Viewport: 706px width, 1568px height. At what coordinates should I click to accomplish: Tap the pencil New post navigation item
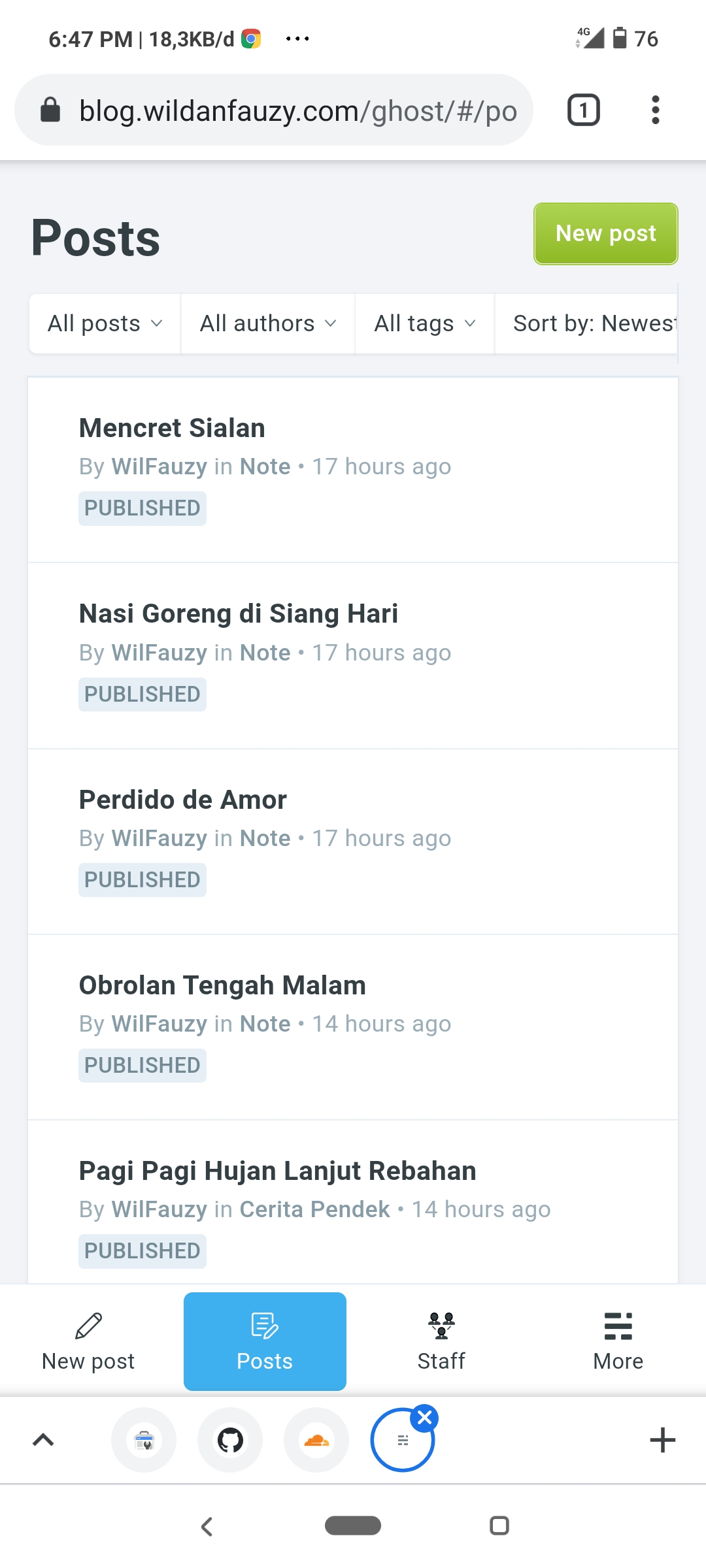click(x=88, y=1341)
